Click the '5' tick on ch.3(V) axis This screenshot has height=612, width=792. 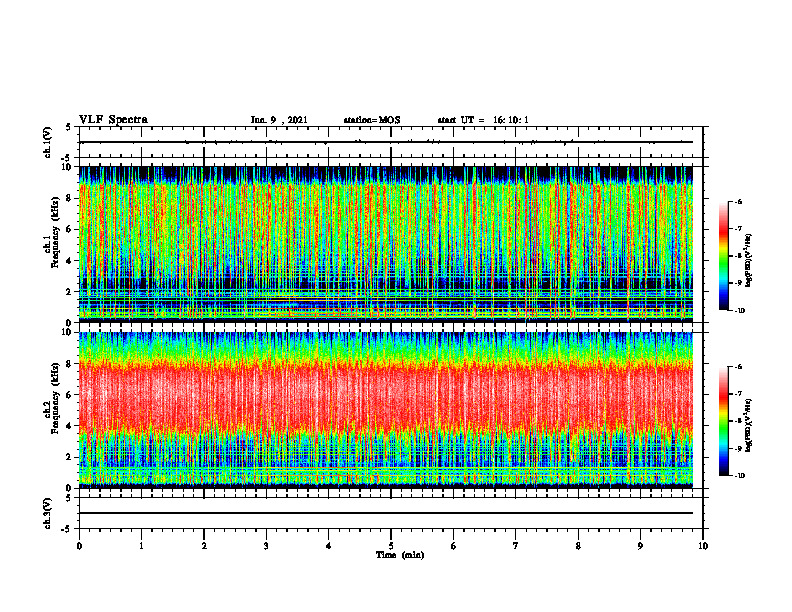68,498
